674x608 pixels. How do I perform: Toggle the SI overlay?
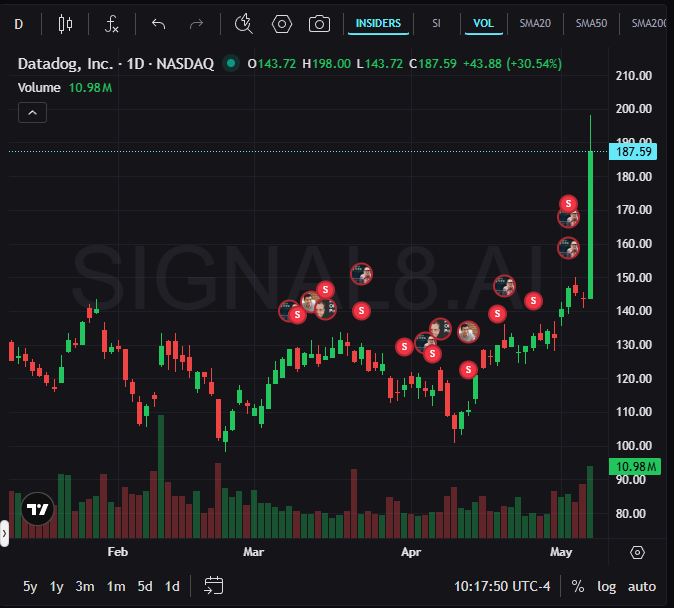click(x=436, y=23)
